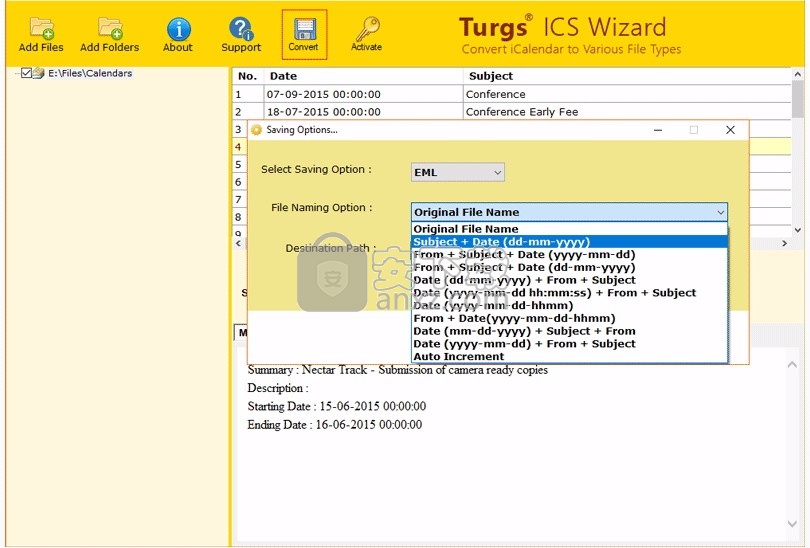Choose Date (yyyy-mm-dd) + From + Subject
Viewport: 810px width, 548px height.
coord(569,344)
